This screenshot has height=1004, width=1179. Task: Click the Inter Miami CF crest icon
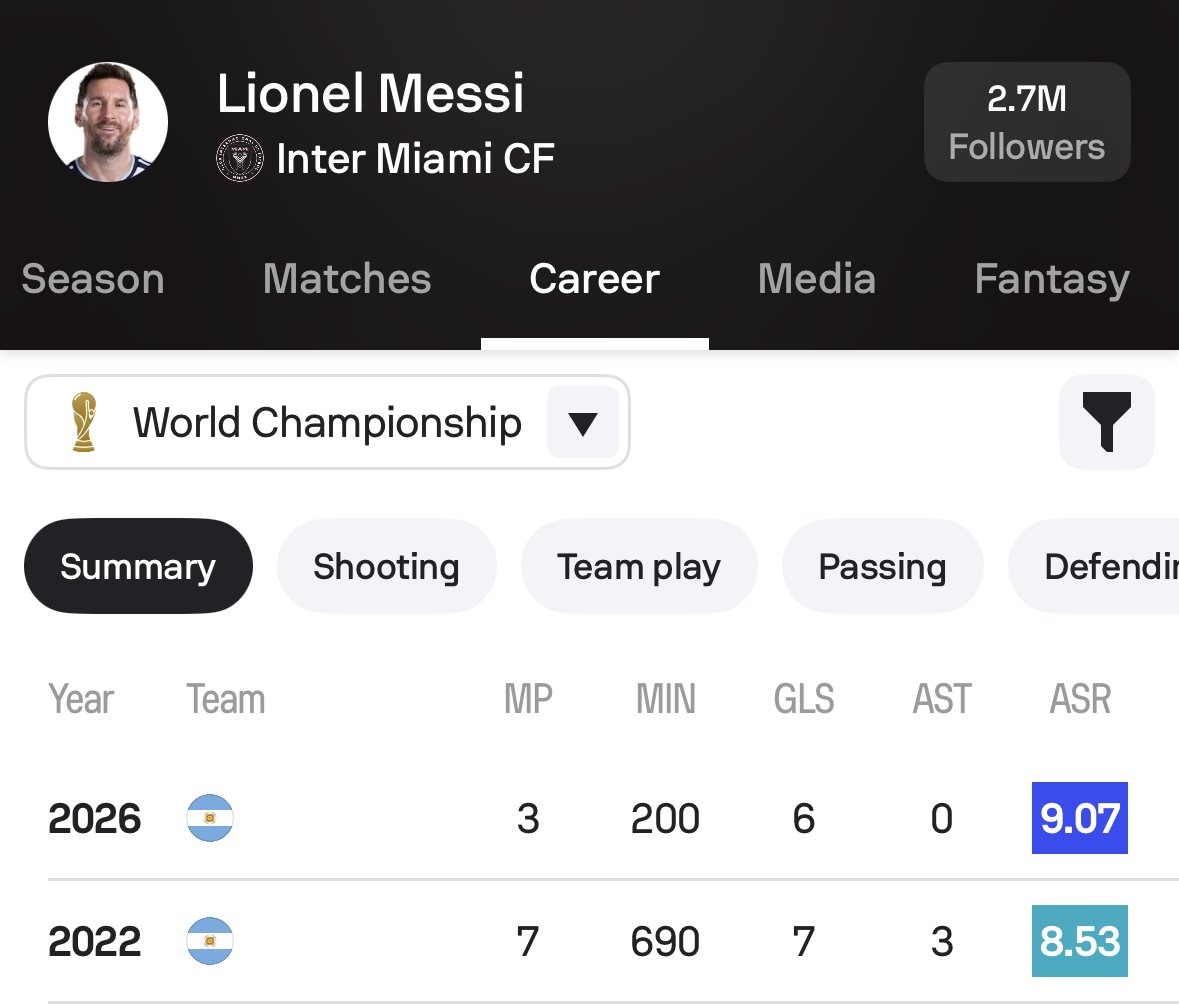tap(239, 158)
